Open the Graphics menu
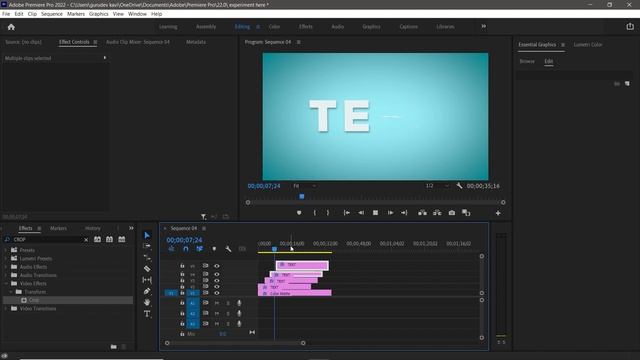 pos(99,14)
